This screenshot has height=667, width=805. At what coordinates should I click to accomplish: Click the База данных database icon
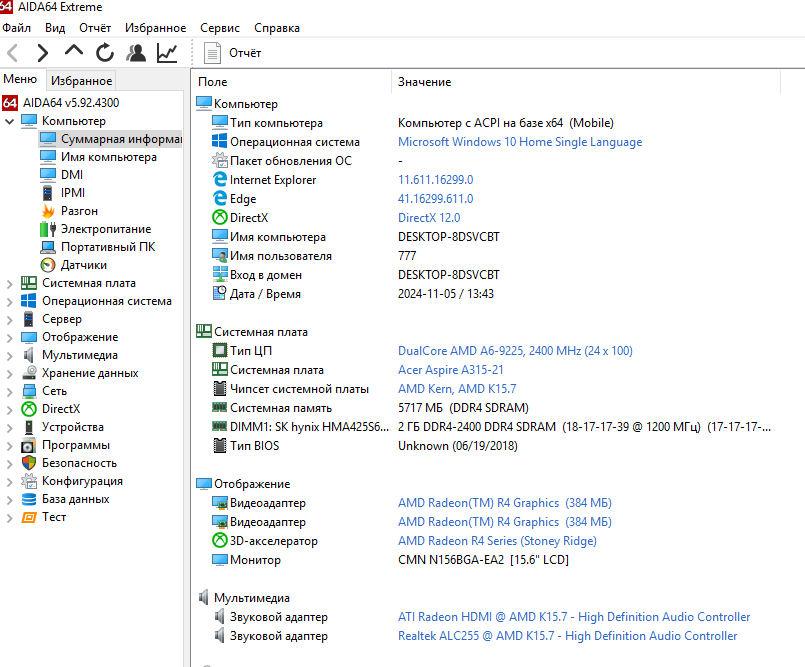[29, 499]
